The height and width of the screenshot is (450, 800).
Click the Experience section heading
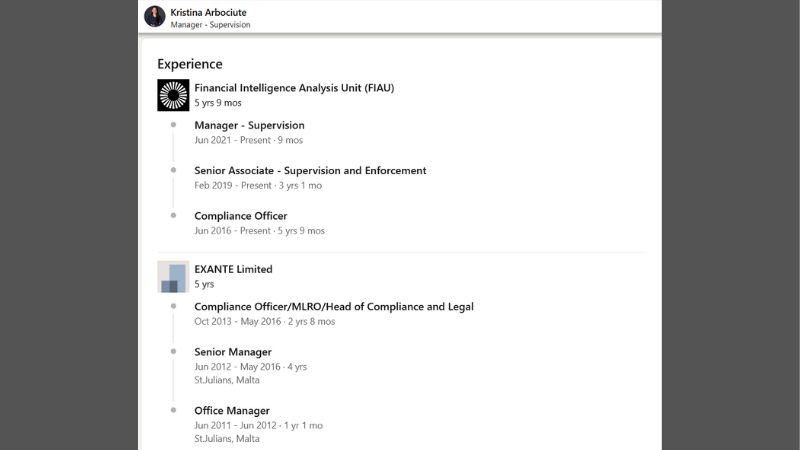pos(190,64)
